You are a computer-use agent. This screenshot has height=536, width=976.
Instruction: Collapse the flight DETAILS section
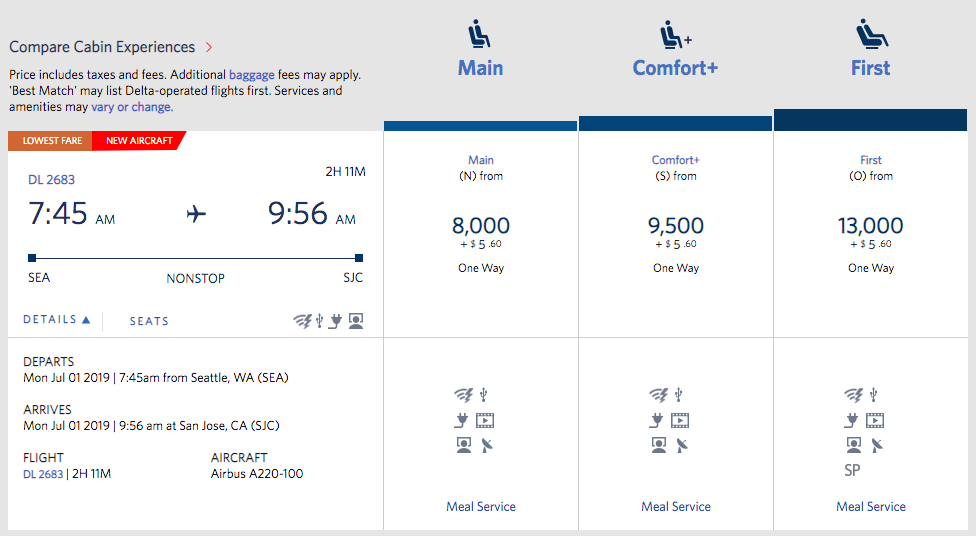[x=57, y=320]
